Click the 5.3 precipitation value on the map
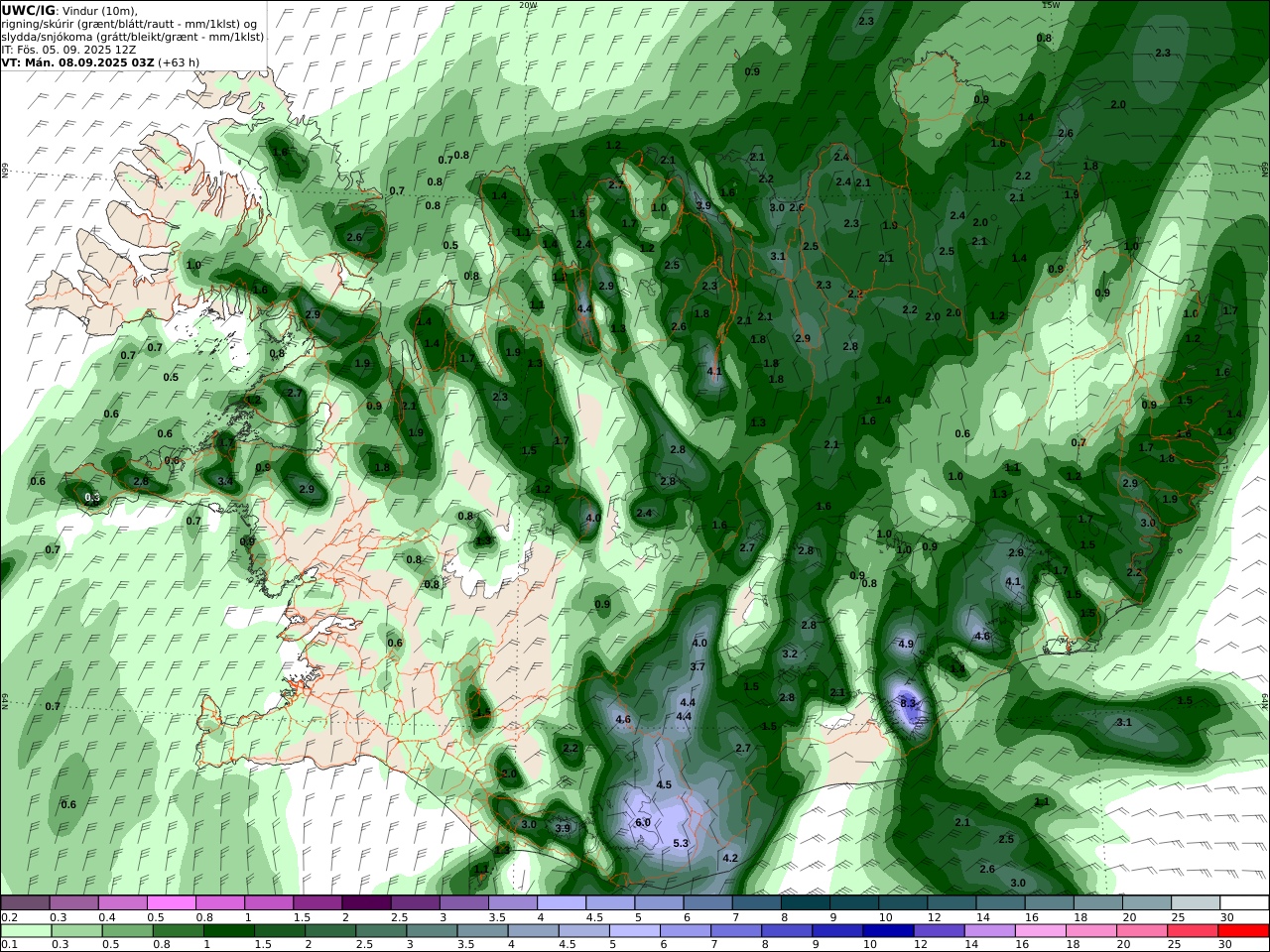The height and width of the screenshot is (952, 1270). (681, 843)
